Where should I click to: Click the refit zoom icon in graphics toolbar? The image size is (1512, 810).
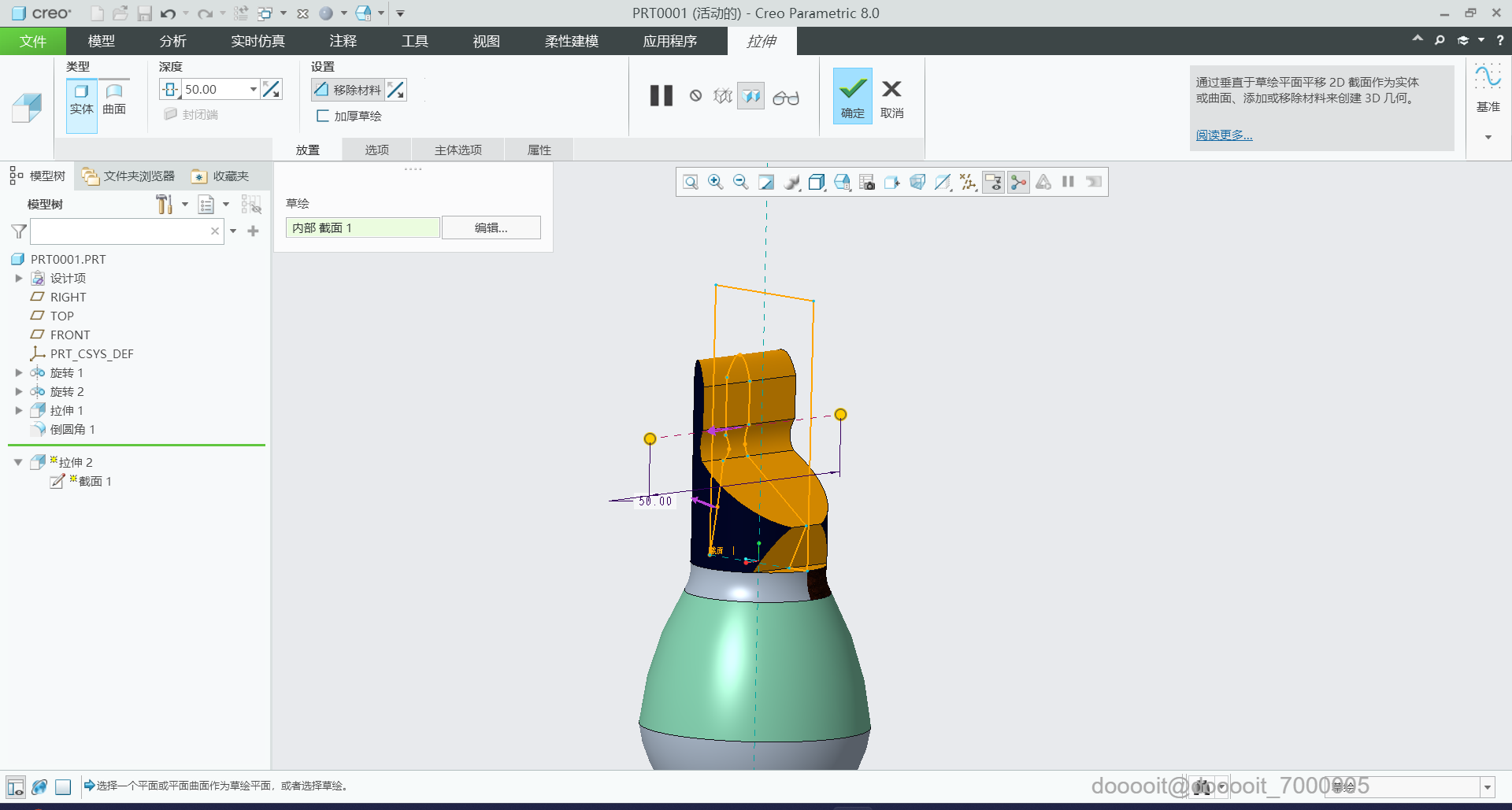click(x=690, y=183)
